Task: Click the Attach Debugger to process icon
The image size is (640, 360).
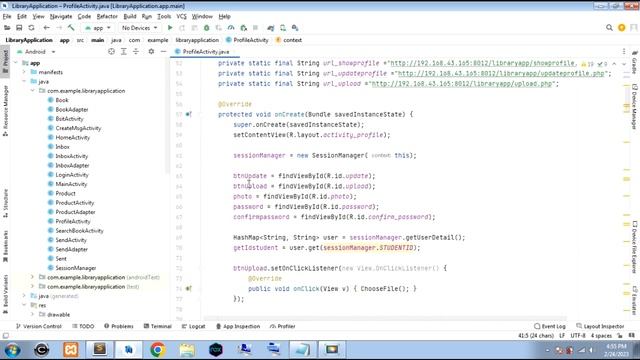Action: pyautogui.click(x=244, y=28)
